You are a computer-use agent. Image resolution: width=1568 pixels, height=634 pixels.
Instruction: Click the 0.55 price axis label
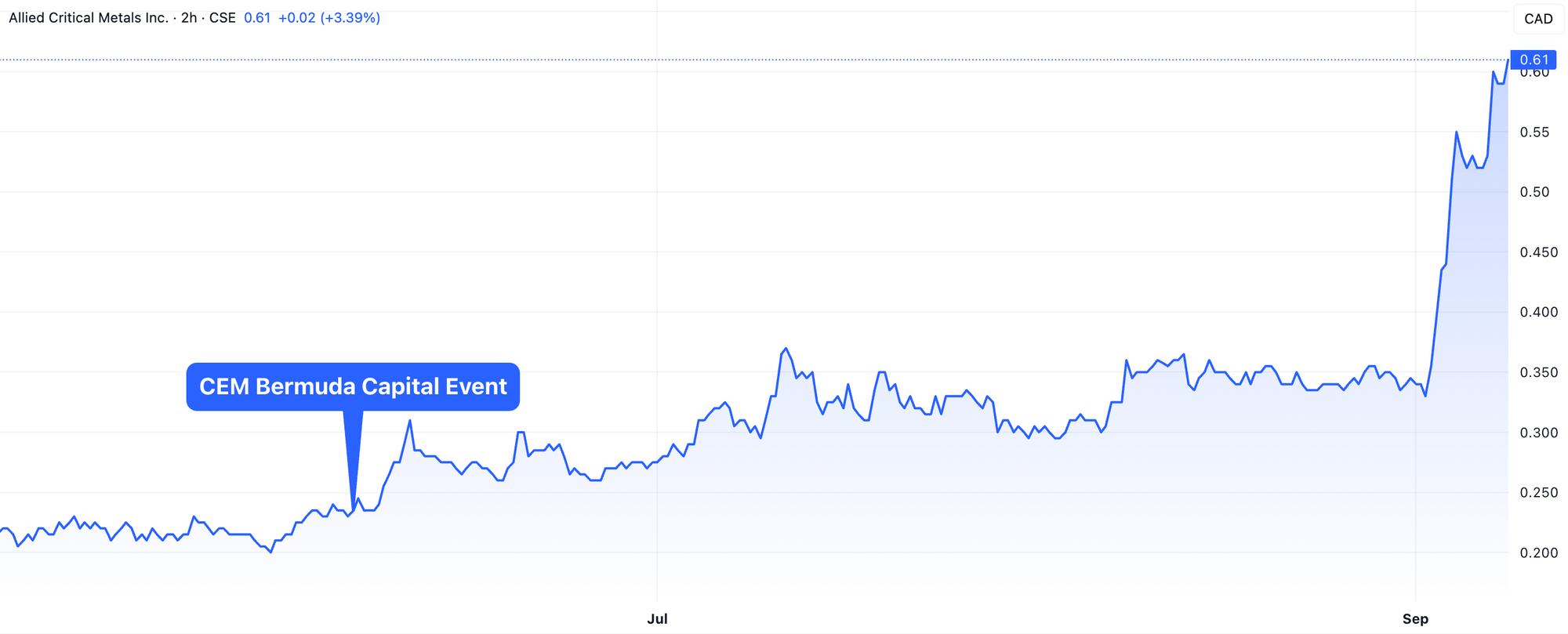1534,132
